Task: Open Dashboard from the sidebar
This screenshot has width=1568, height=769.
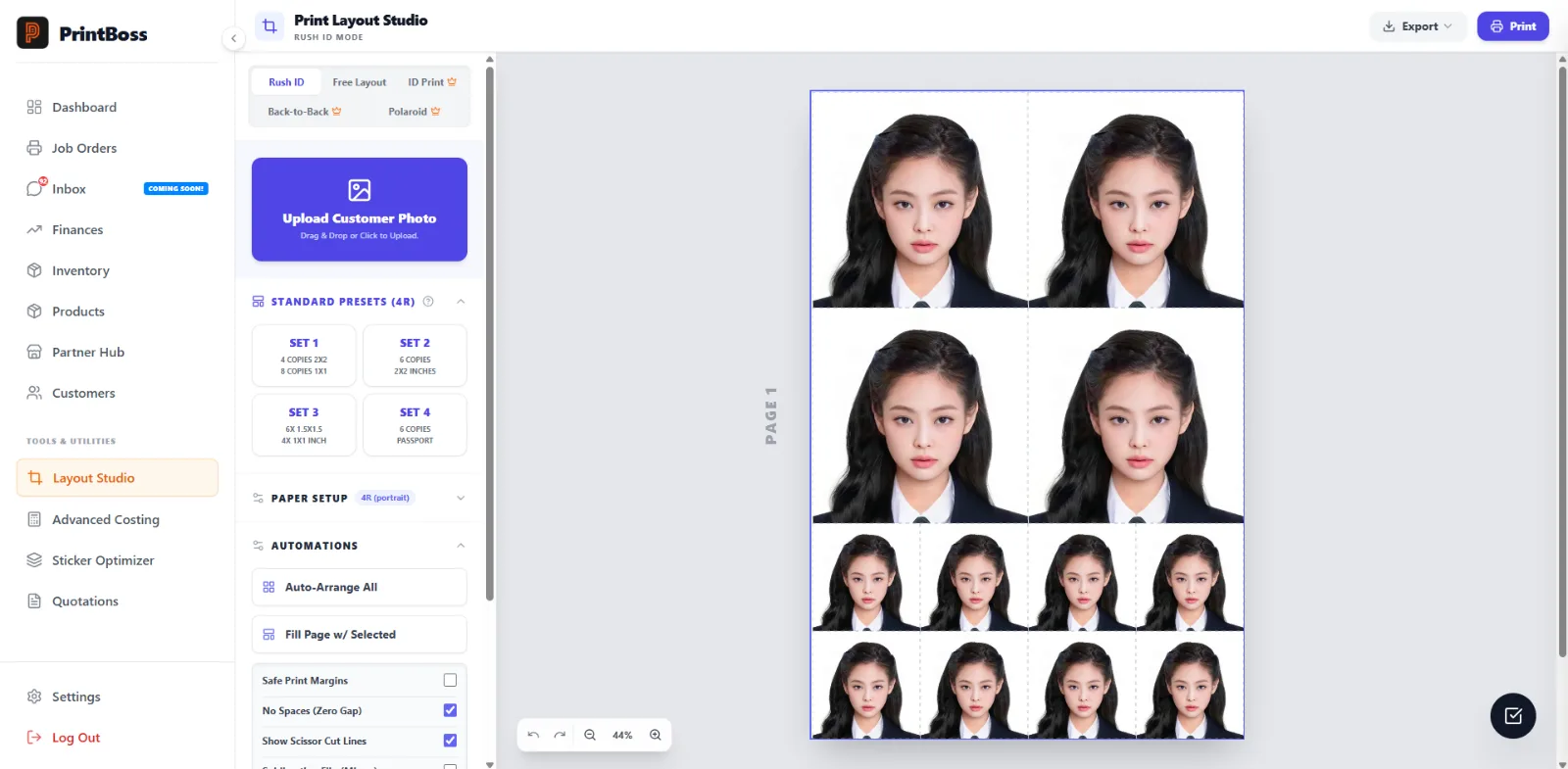Action: click(117, 107)
